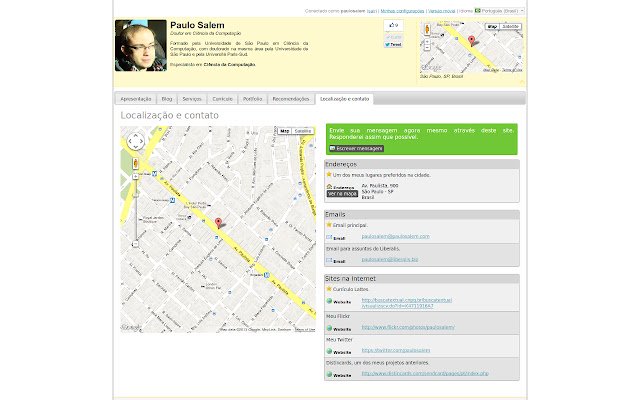Click the Tweet button
The width and height of the screenshot is (640, 400).
[393, 44]
